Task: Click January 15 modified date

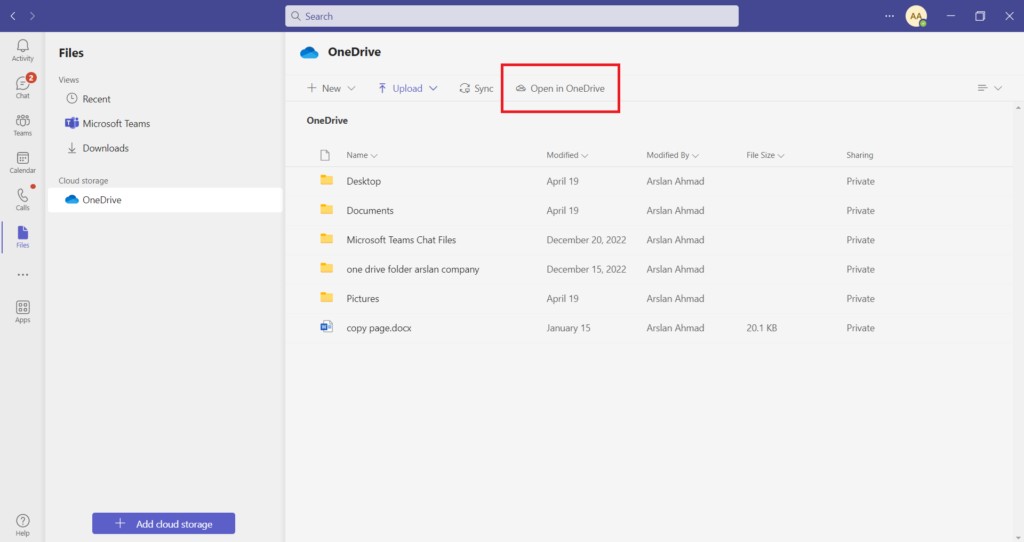Action: (x=568, y=328)
